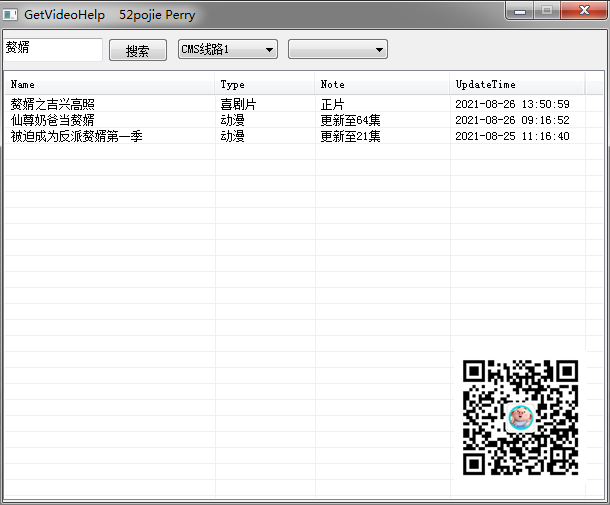Sort by the UpdateTime column header
Image resolution: width=610 pixels, height=505 pixels.
[517, 84]
